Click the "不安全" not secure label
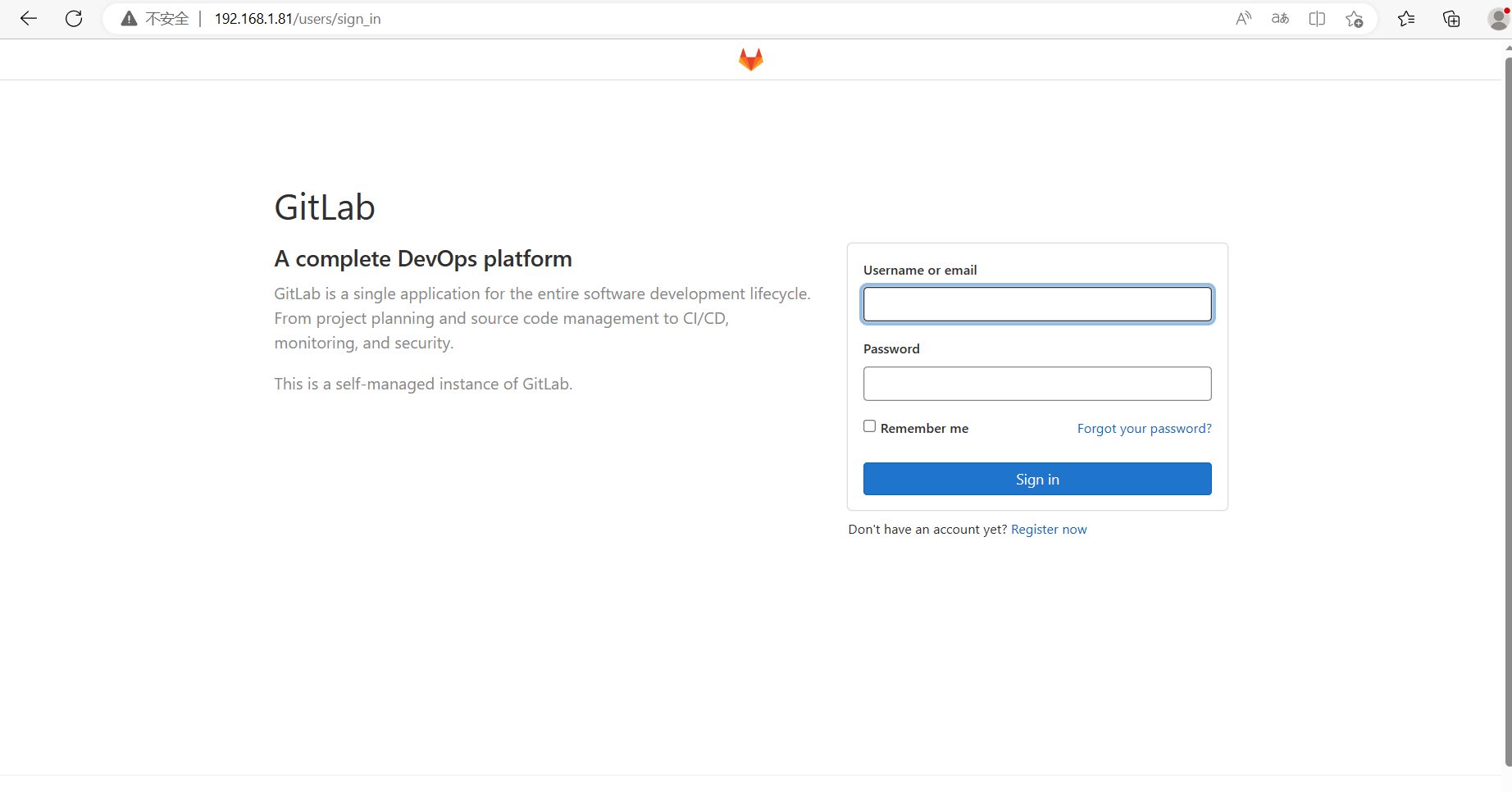1512x792 pixels. coord(167,19)
